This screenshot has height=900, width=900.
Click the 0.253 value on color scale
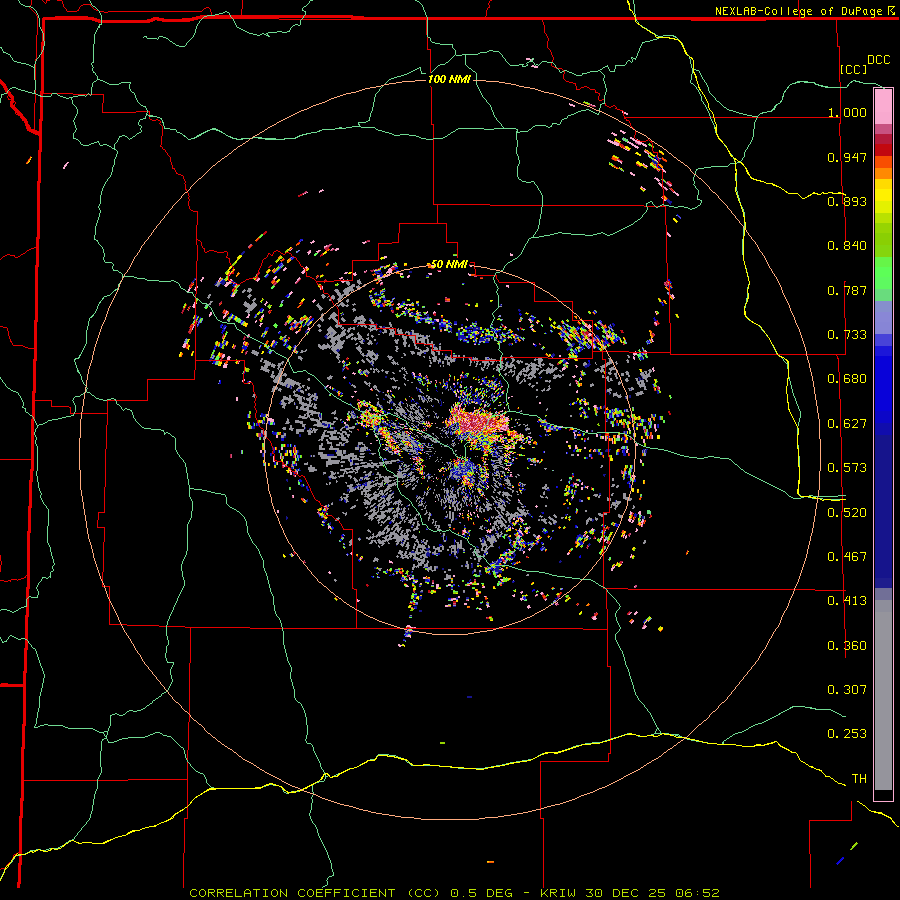[x=847, y=734]
